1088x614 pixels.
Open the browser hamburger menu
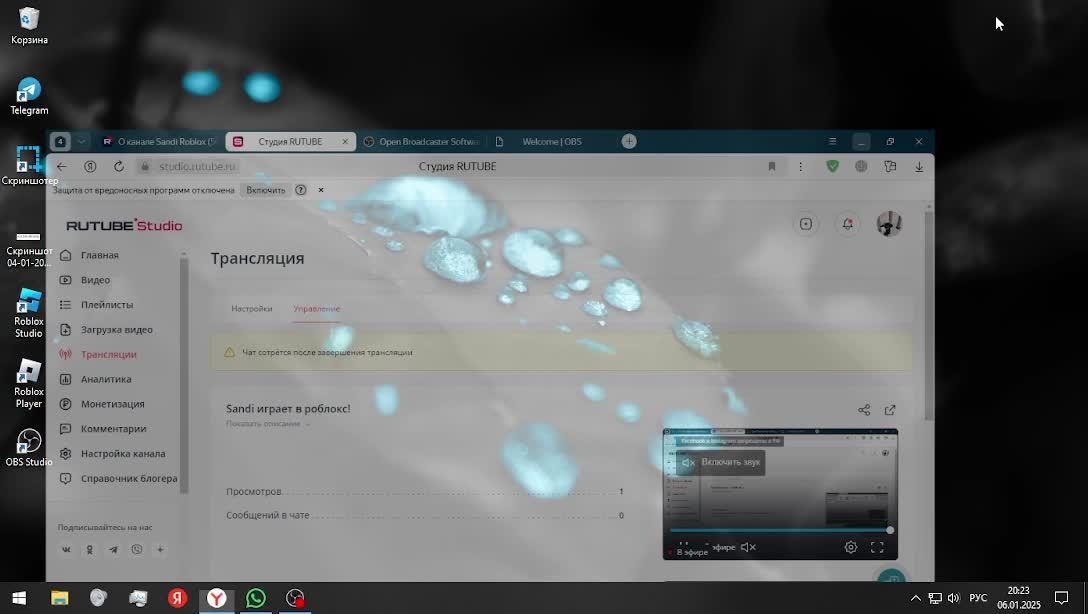(x=832, y=142)
